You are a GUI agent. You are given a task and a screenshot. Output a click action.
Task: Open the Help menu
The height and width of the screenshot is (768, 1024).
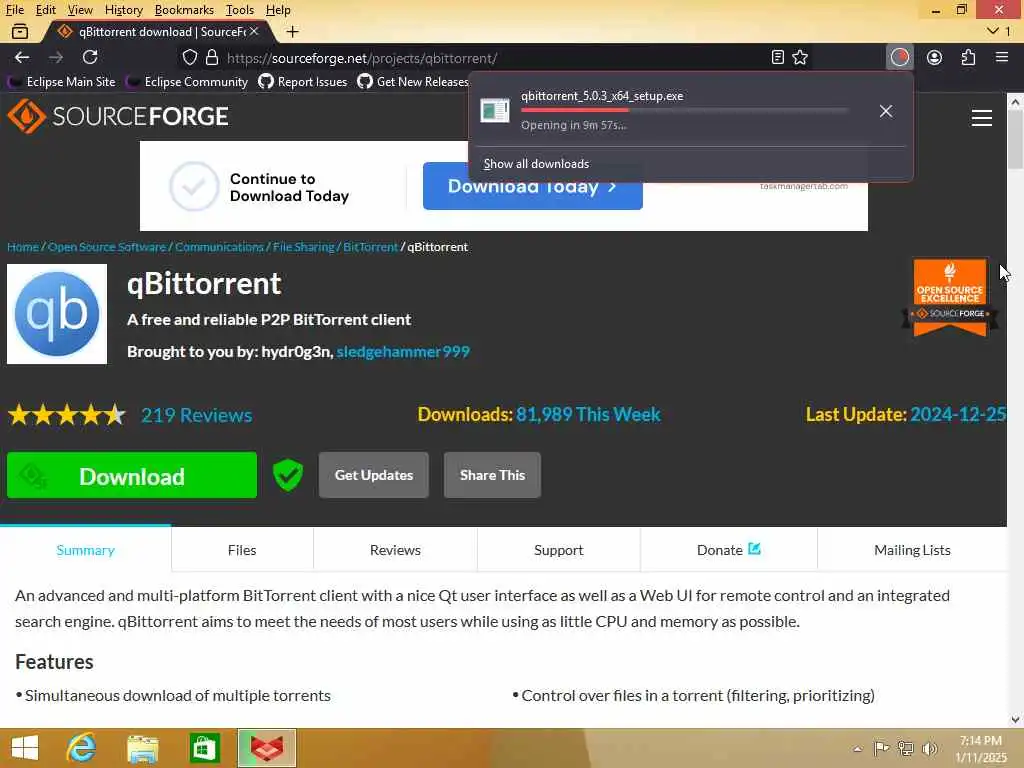click(x=278, y=10)
